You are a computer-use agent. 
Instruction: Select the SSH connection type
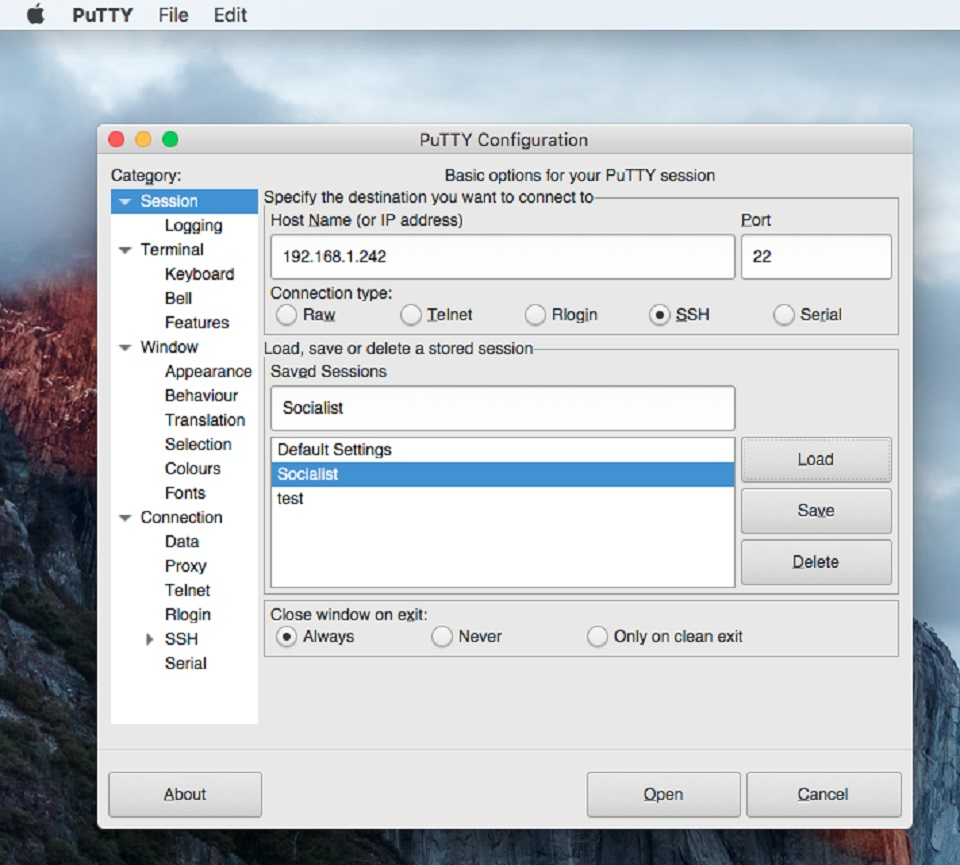(x=660, y=314)
